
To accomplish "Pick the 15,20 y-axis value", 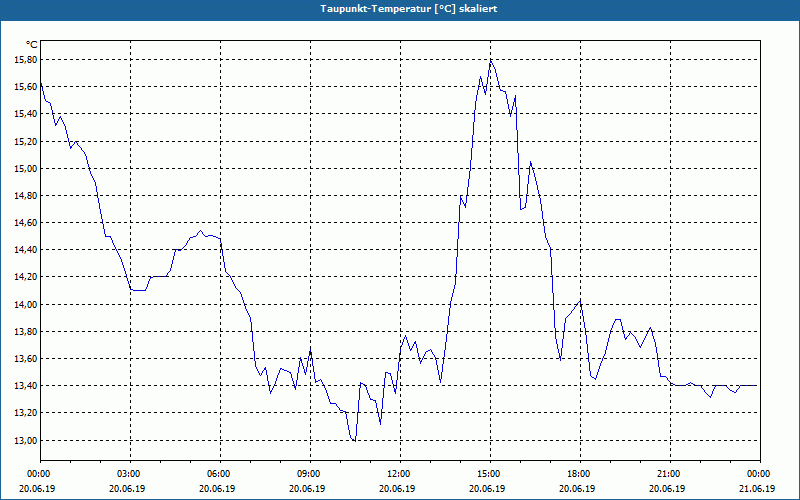I will point(27,141).
